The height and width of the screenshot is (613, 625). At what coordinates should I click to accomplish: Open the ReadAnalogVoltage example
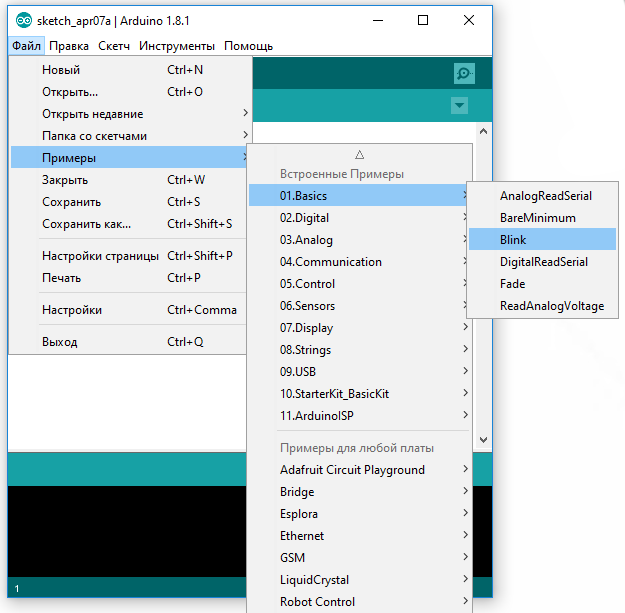542,306
